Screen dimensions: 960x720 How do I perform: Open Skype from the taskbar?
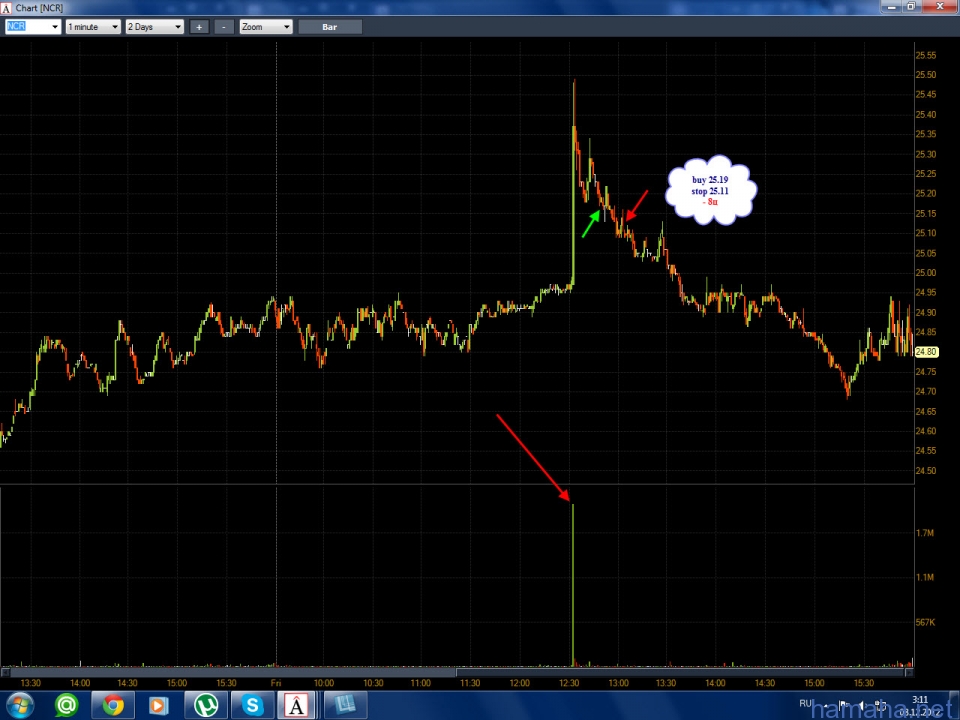pos(252,705)
